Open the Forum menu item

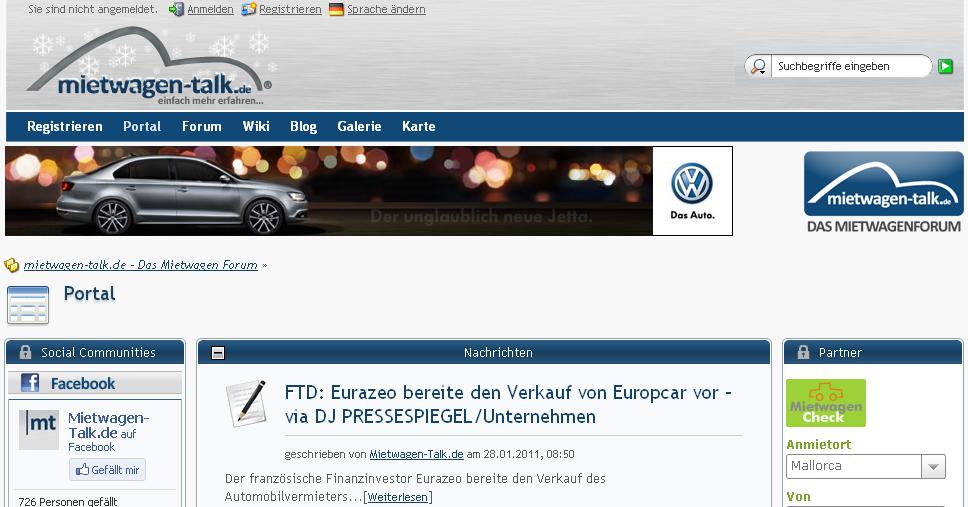tap(202, 126)
